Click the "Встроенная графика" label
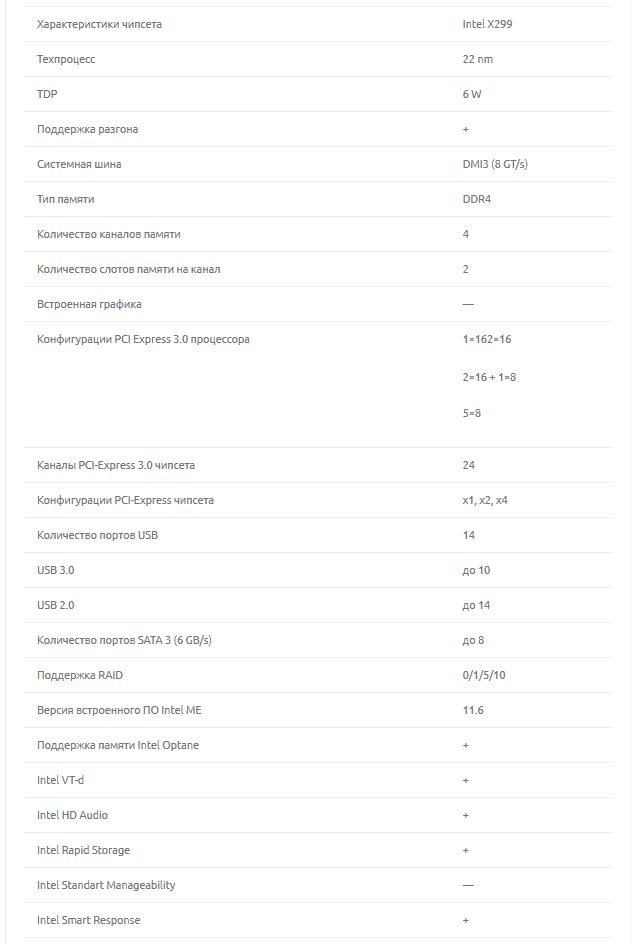Image resolution: width=636 pixels, height=944 pixels. pyautogui.click(x=89, y=304)
